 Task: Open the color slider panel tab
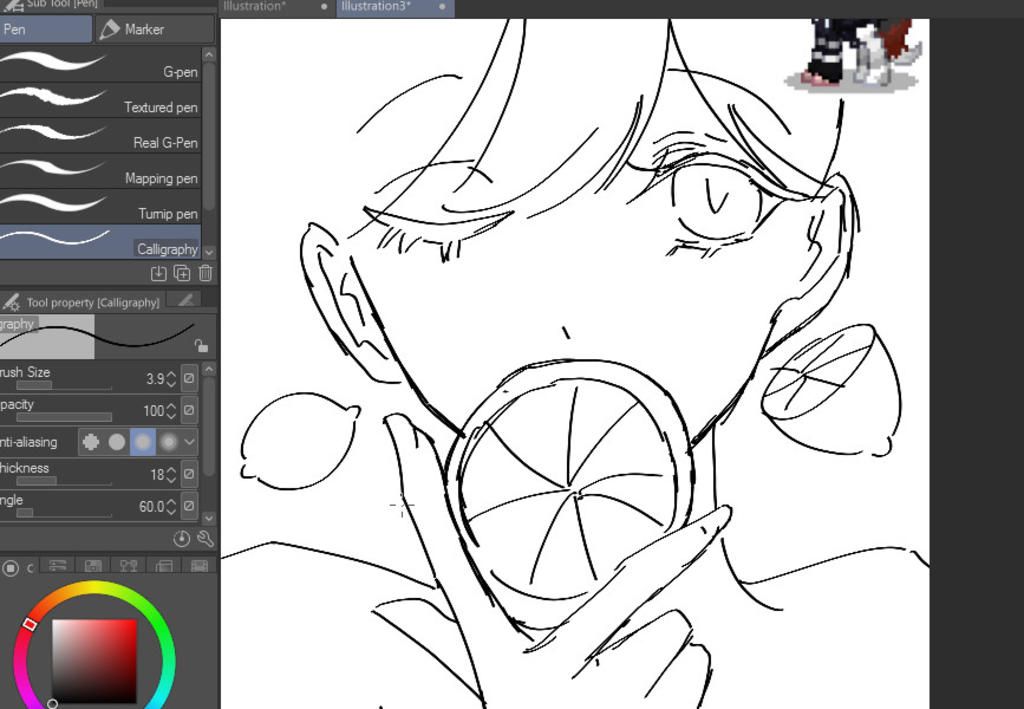tap(57, 567)
